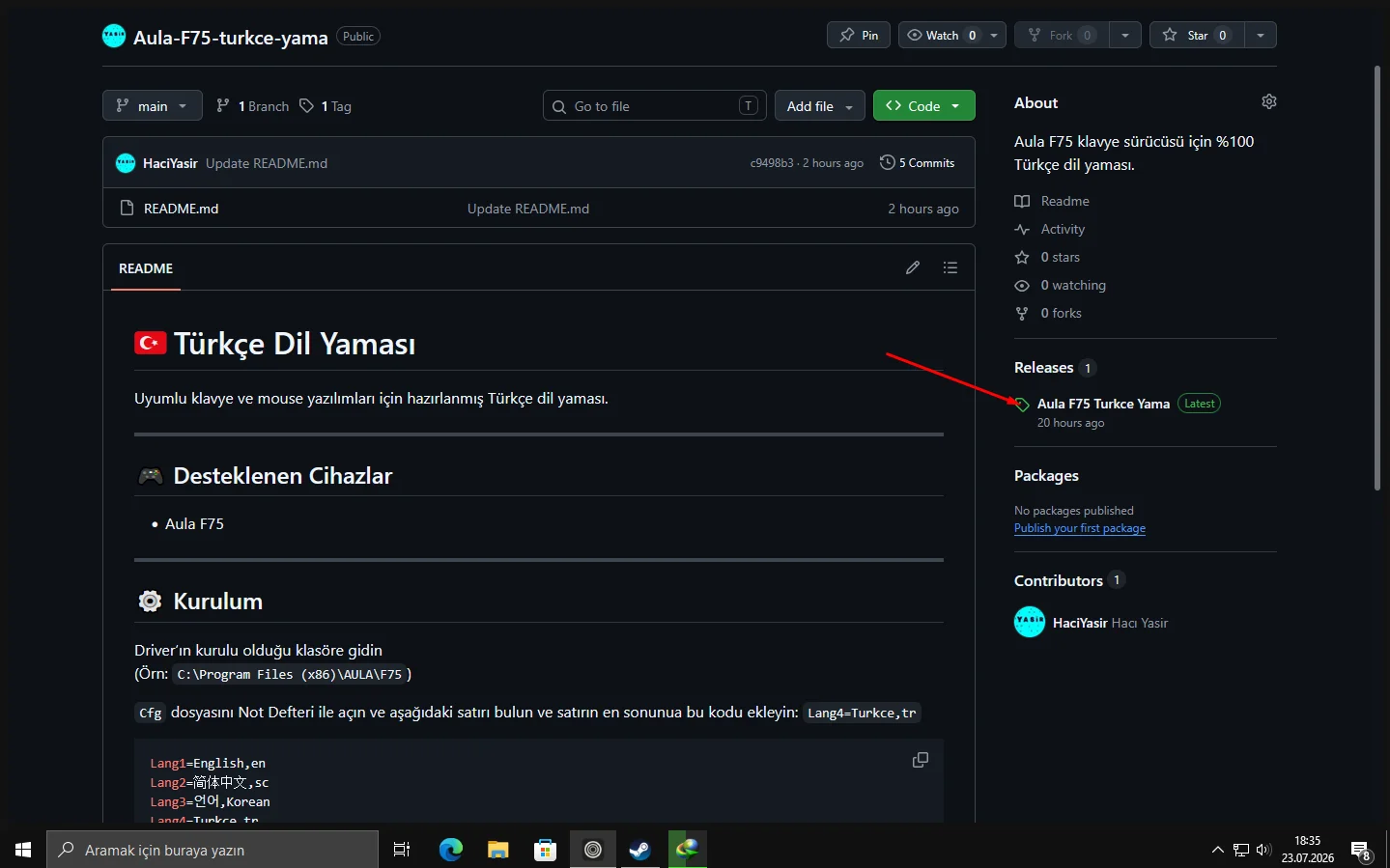This screenshot has height=868, width=1390.
Task: Click the page vertical scrollbar
Action: click(1378, 278)
